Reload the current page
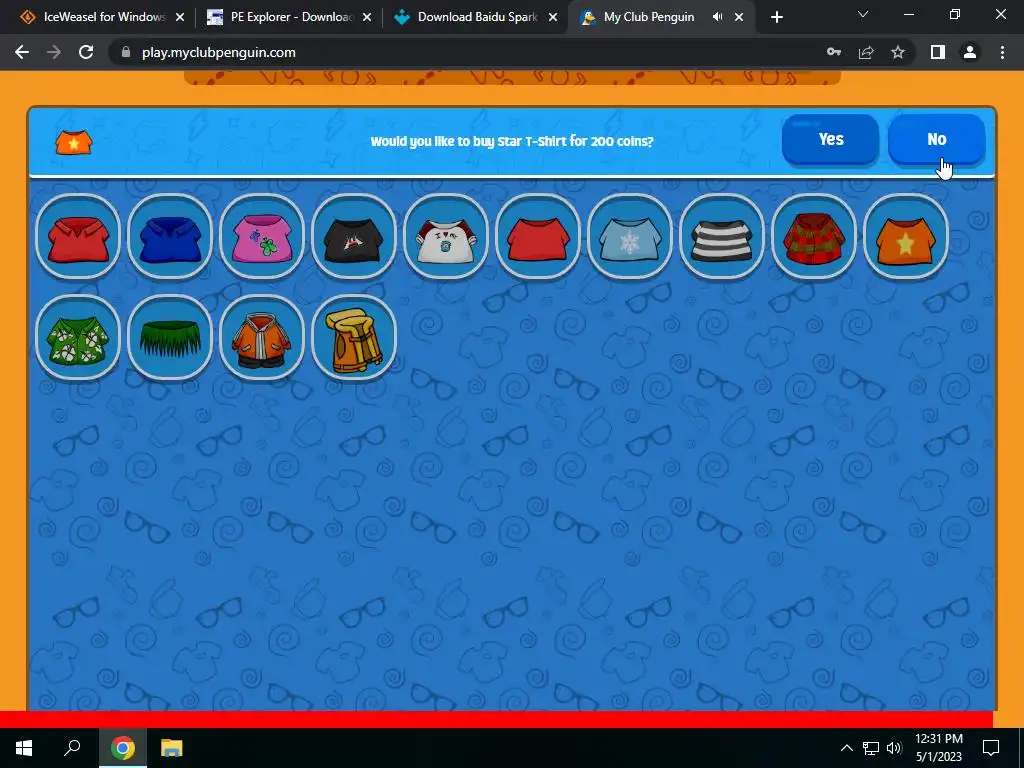 (86, 52)
